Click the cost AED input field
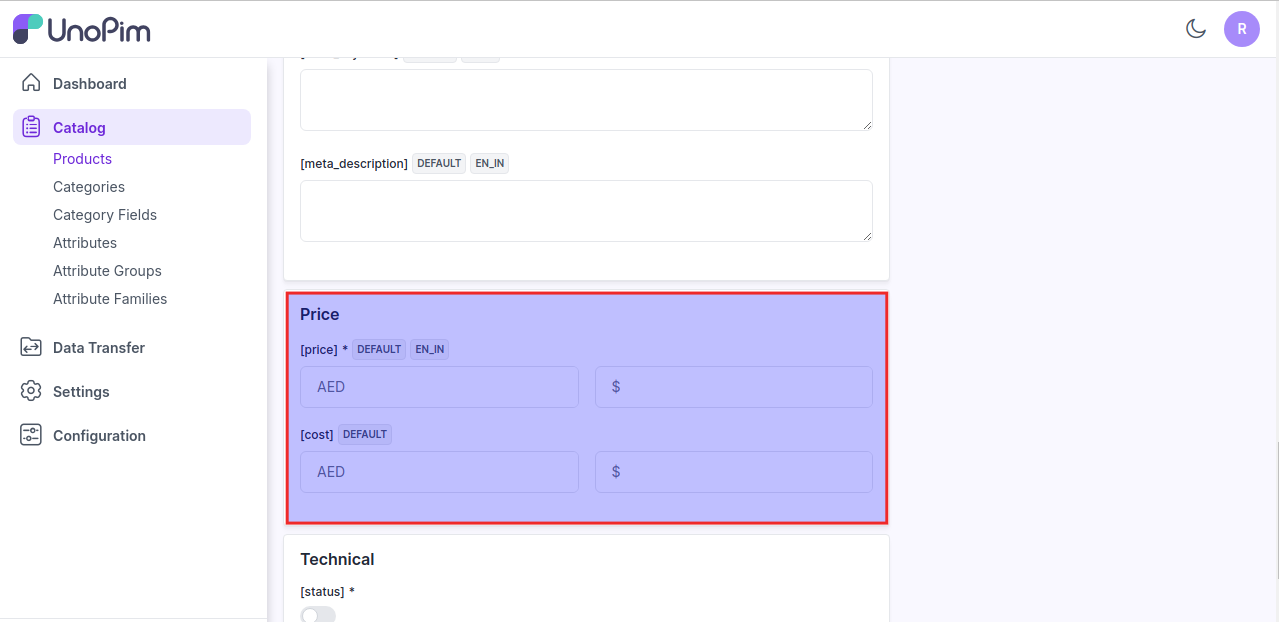 point(439,472)
